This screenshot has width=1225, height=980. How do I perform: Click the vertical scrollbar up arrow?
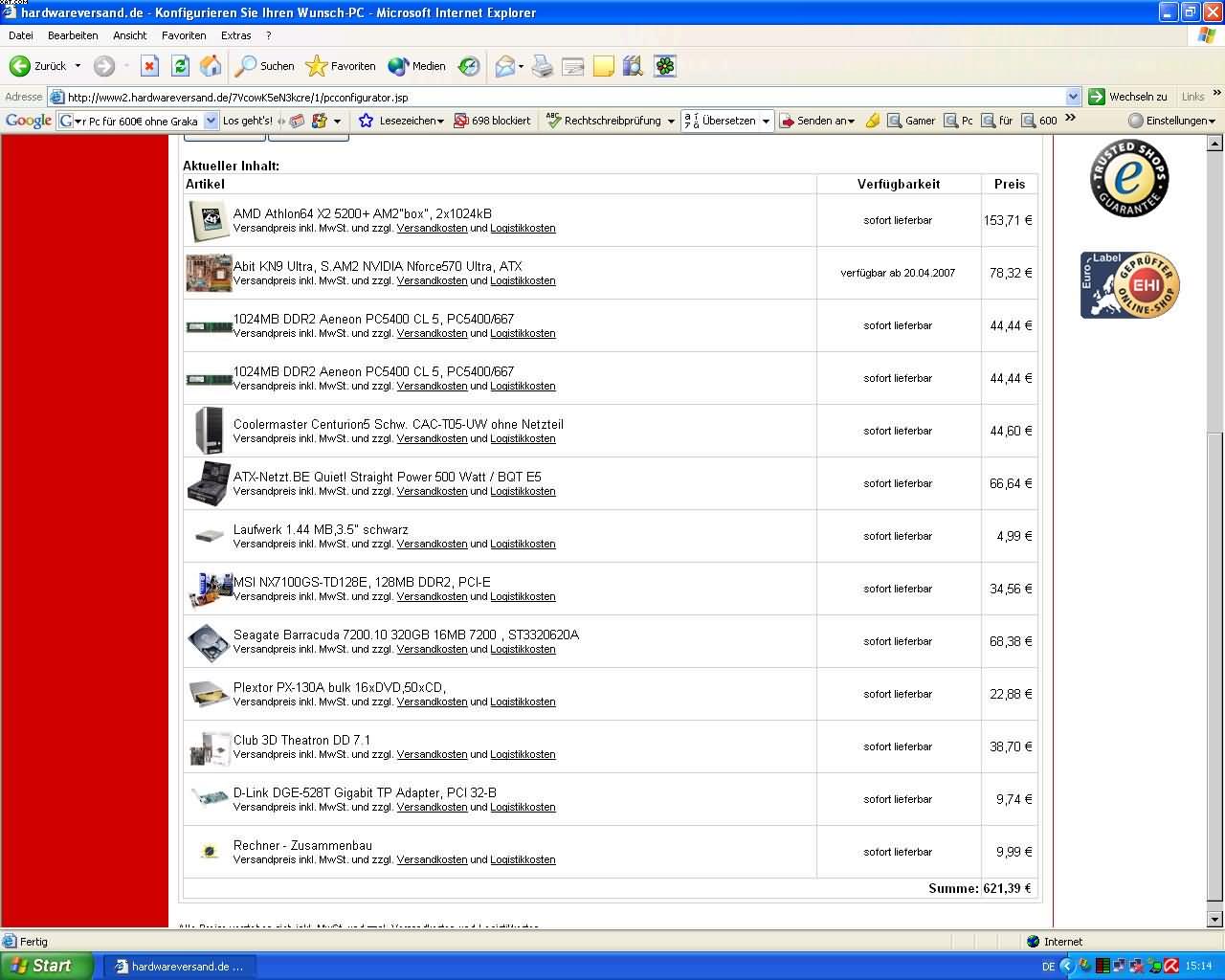[1214, 144]
